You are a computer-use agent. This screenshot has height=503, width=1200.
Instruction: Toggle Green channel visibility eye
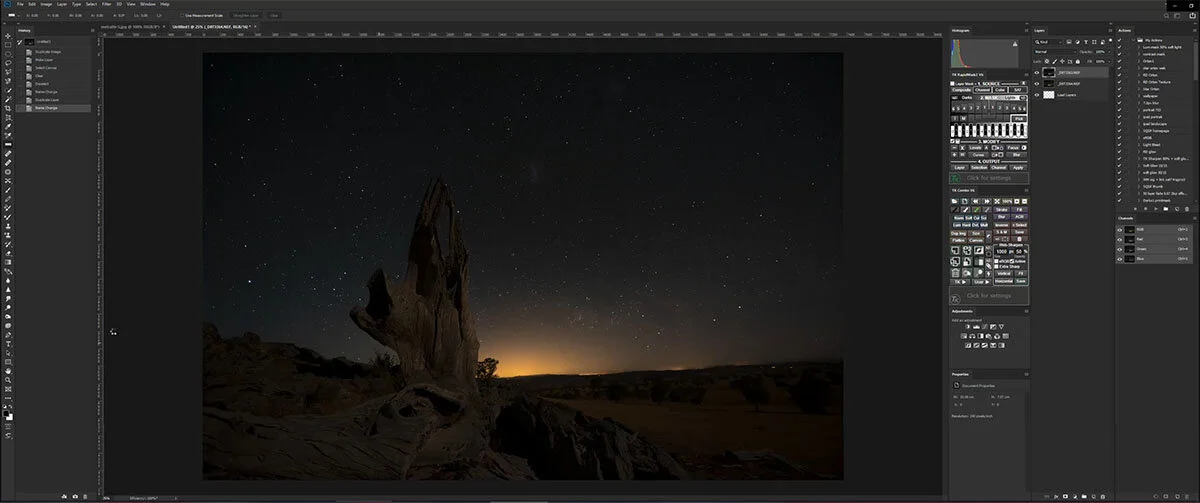point(1120,250)
